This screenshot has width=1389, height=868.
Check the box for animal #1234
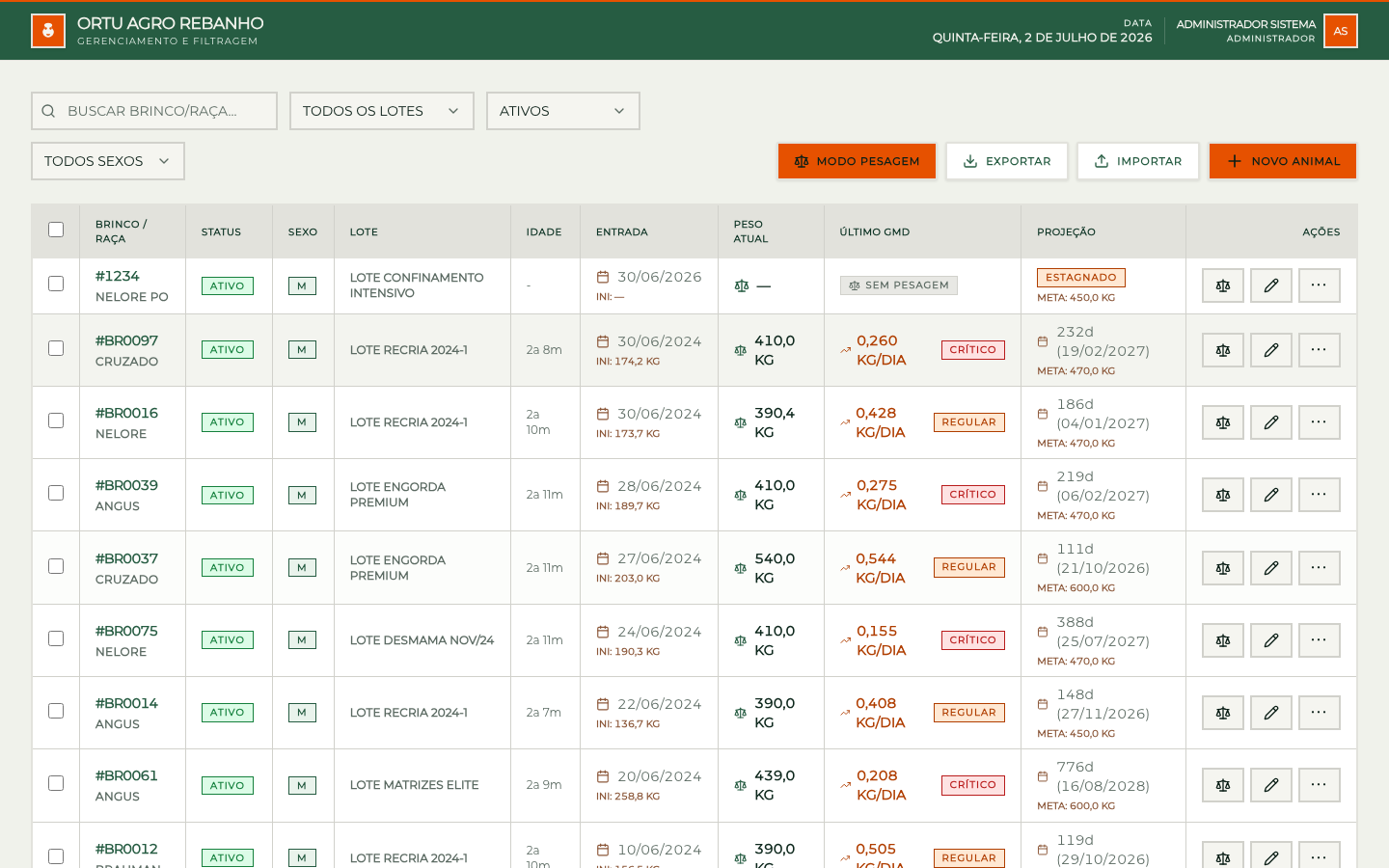tap(56, 284)
